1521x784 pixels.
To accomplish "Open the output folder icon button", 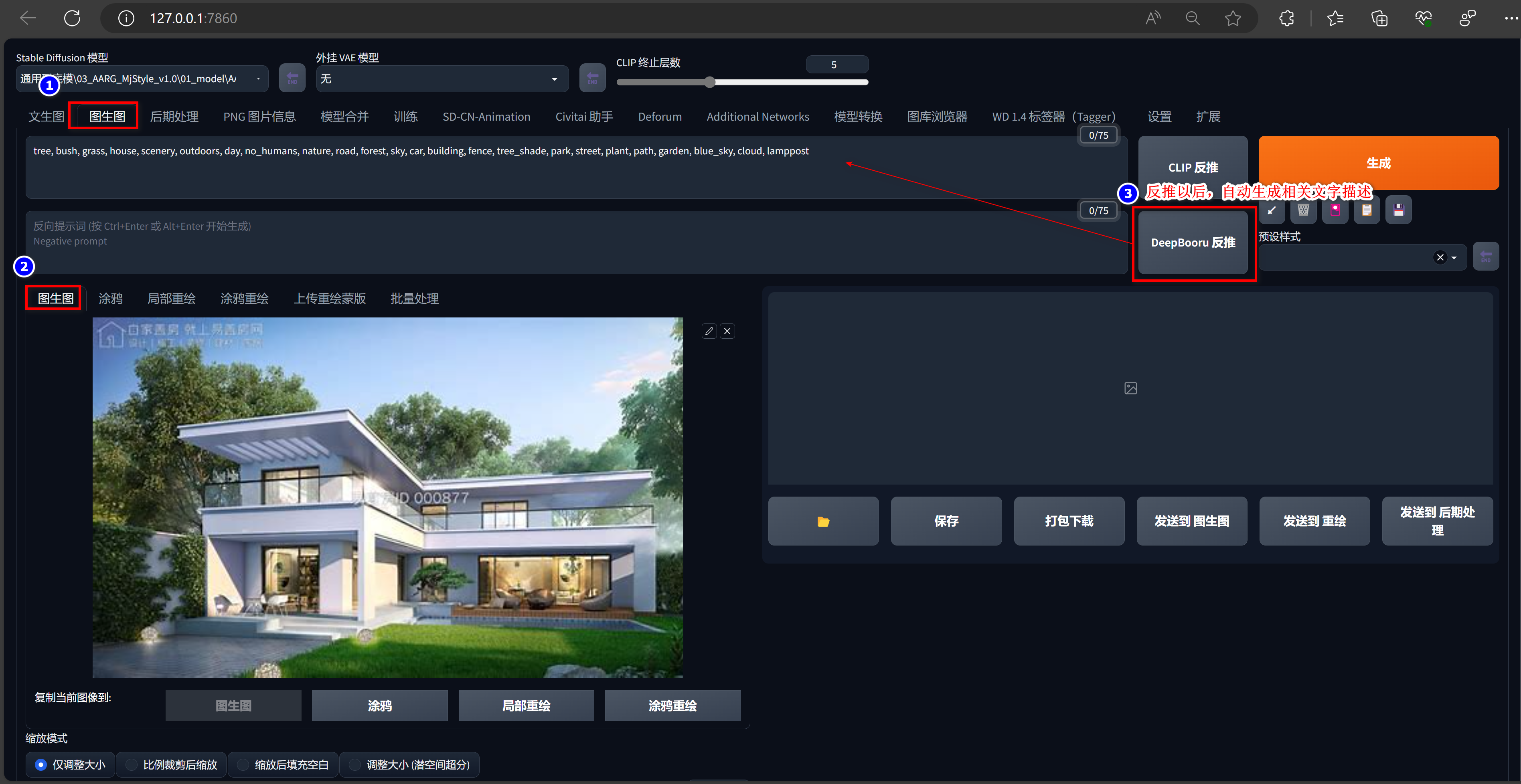I will (x=823, y=521).
